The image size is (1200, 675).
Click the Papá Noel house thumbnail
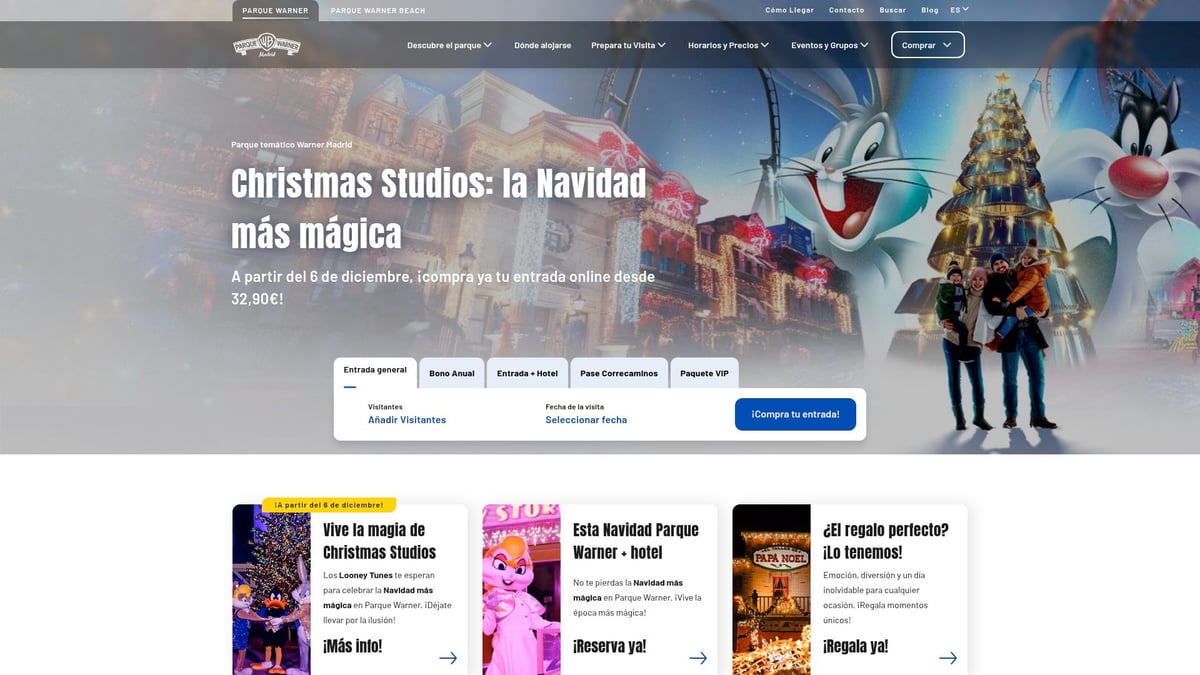pyautogui.click(x=771, y=589)
